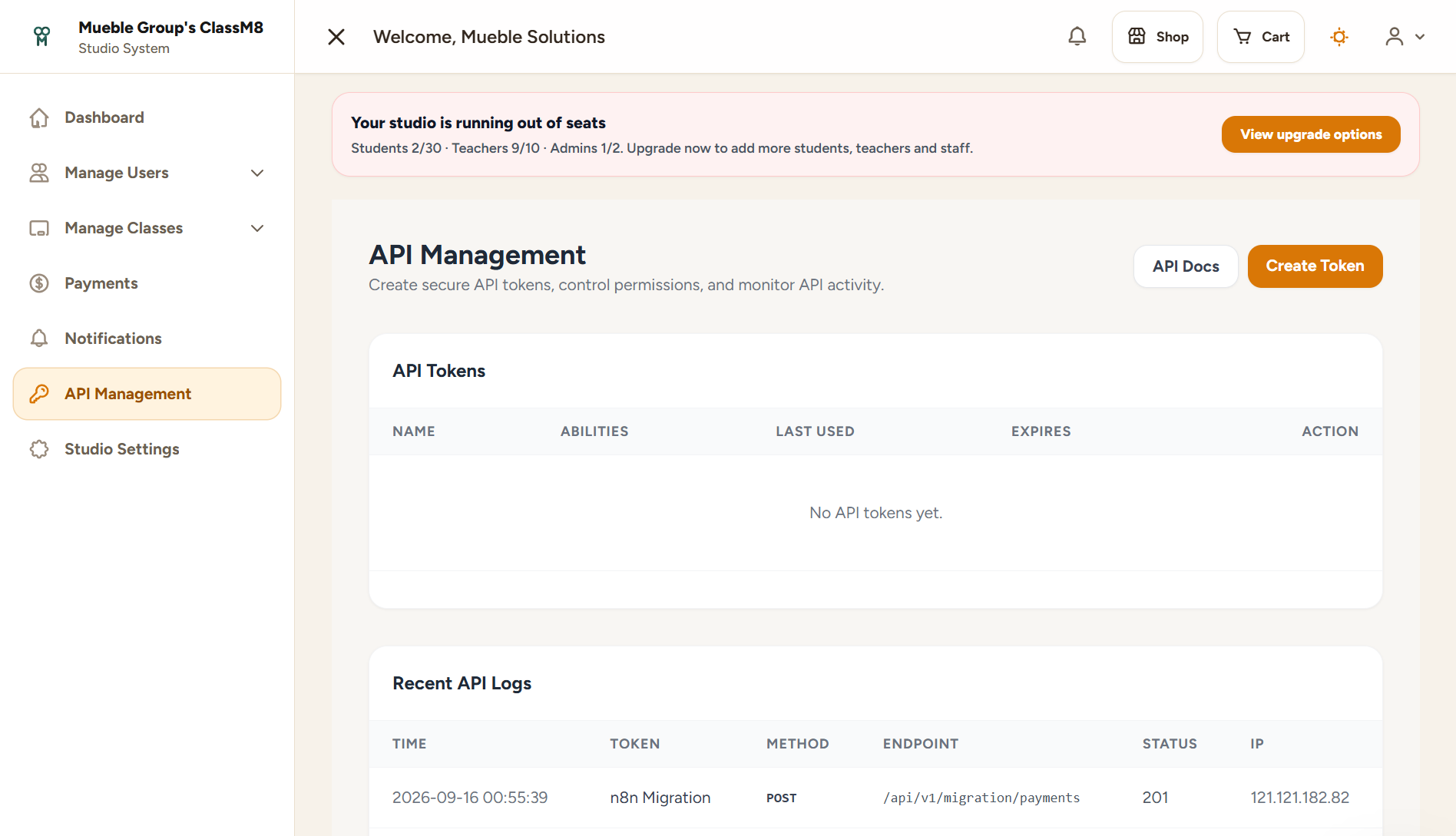1456x836 pixels.
Task: Click the Manage Classes board icon
Action: (39, 228)
